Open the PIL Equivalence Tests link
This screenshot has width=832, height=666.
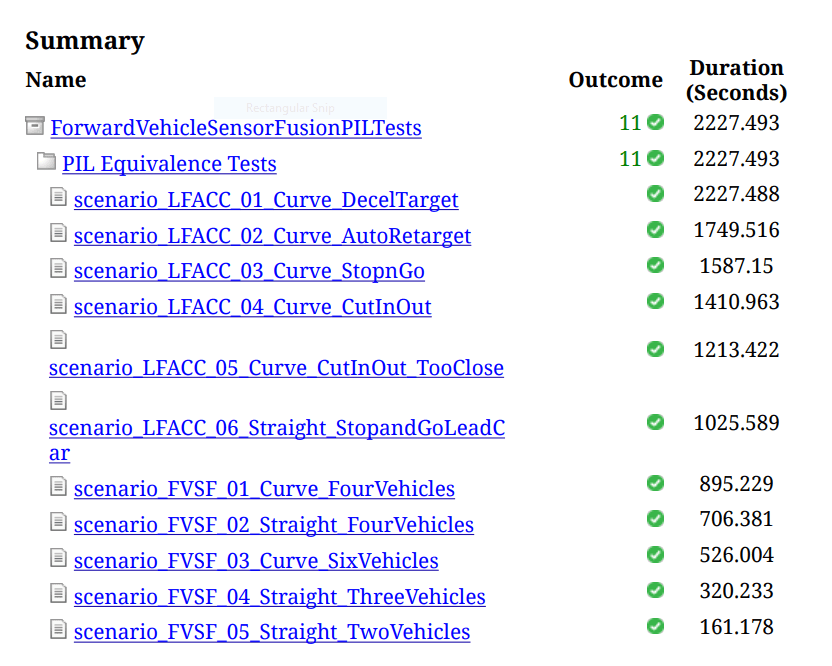click(x=169, y=164)
